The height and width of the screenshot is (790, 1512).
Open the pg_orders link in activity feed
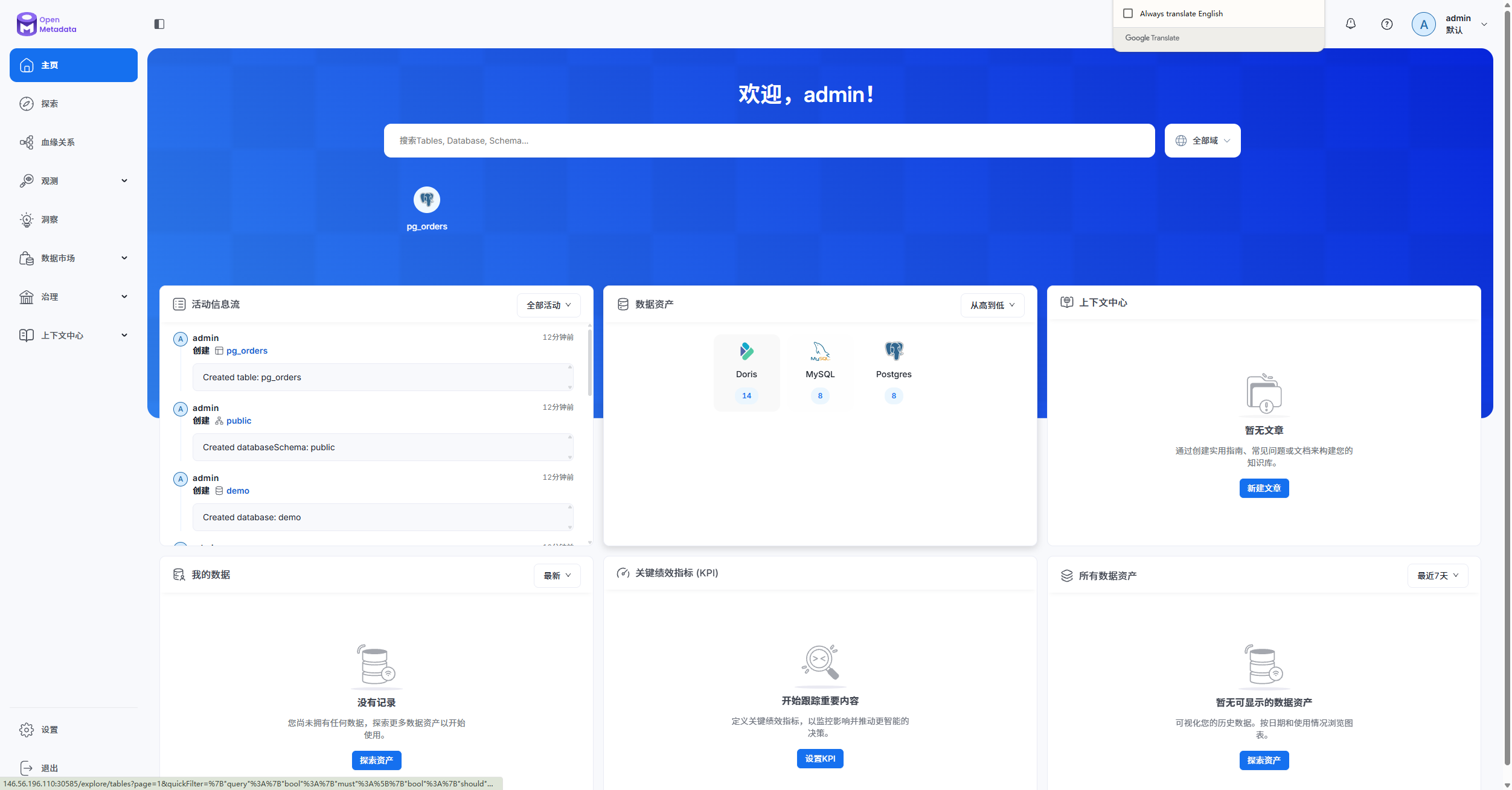pos(246,351)
